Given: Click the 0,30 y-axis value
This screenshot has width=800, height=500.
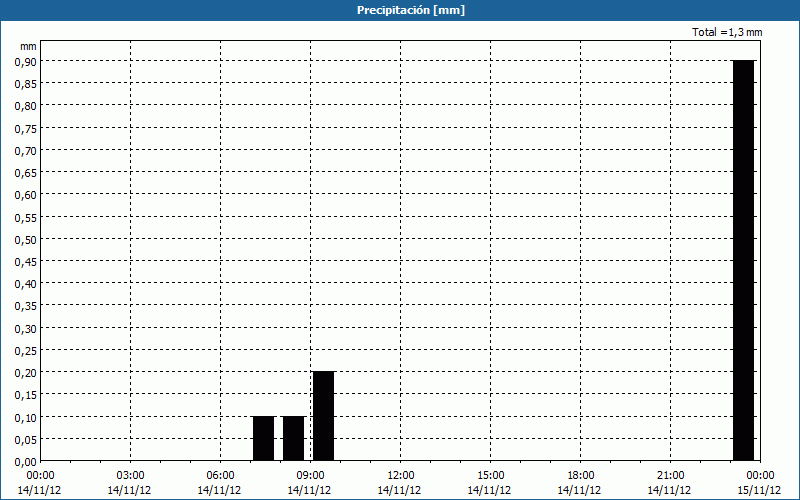Looking at the screenshot, I should point(26,329).
